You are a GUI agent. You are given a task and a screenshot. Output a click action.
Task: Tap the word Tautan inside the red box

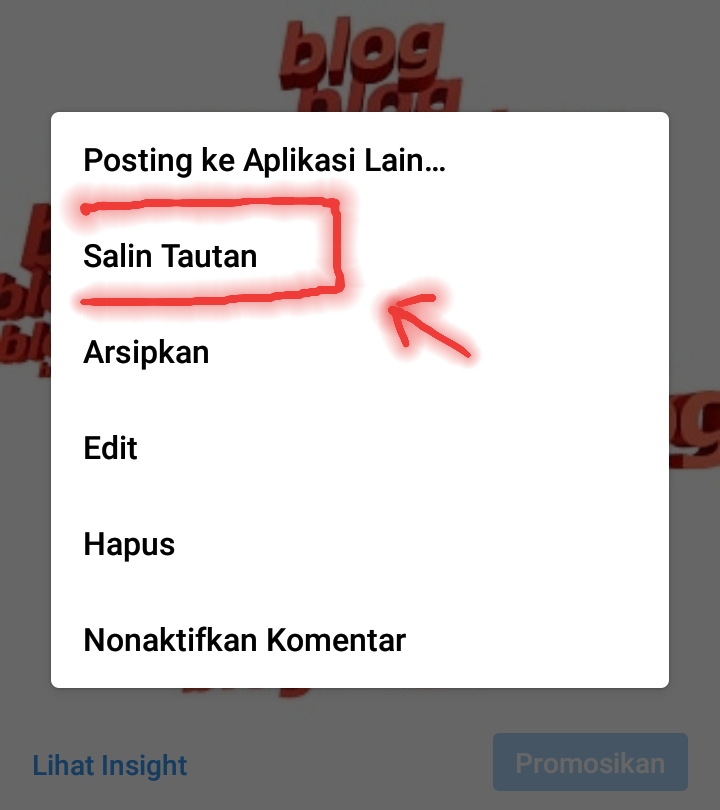pyautogui.click(x=209, y=256)
